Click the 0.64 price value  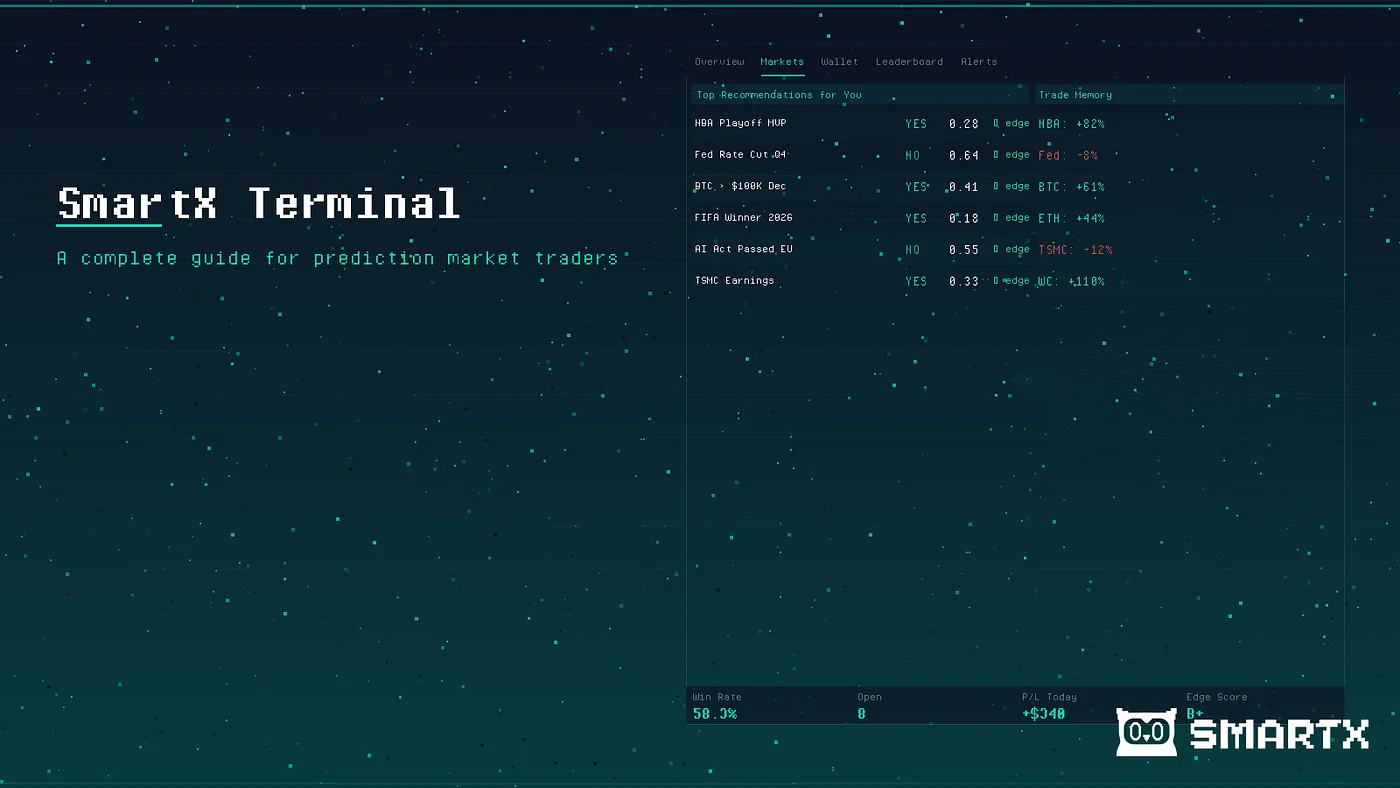[964, 156]
